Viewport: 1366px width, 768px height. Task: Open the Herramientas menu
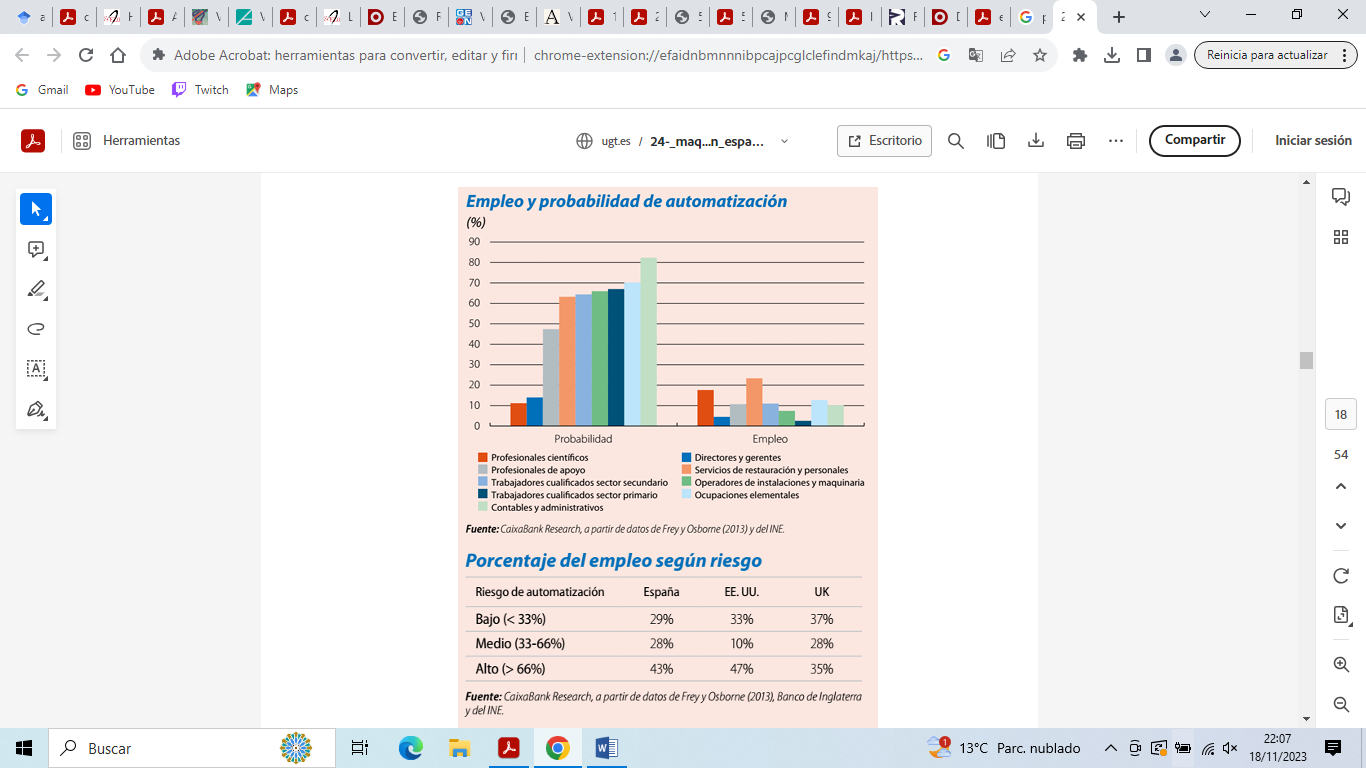[x=127, y=141]
